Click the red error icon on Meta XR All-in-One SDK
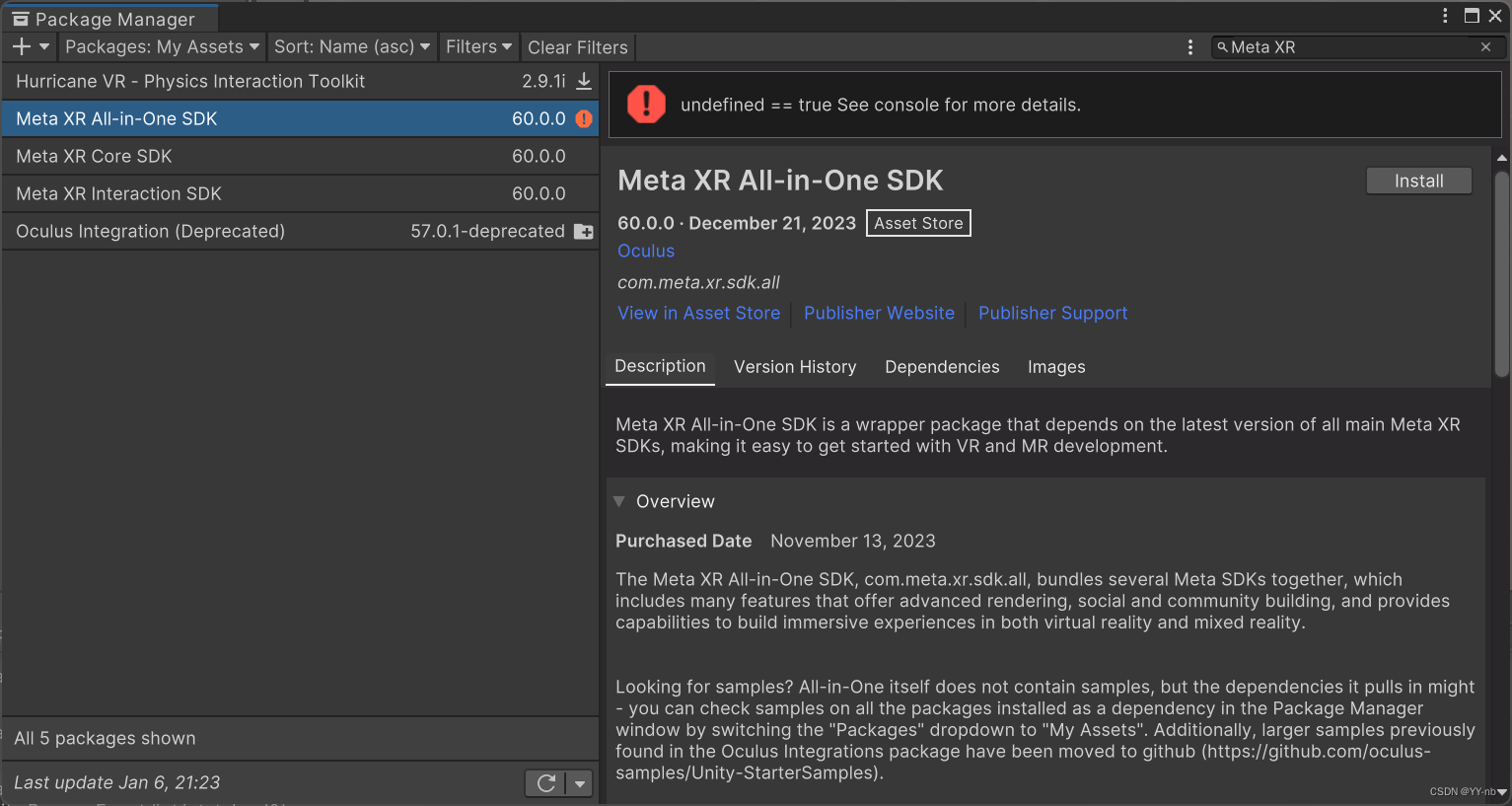This screenshot has width=1512, height=806. pos(583,117)
